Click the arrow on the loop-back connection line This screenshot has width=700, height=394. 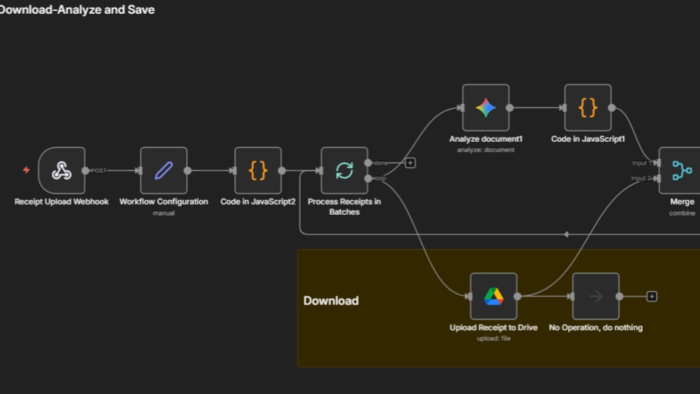[566, 234]
